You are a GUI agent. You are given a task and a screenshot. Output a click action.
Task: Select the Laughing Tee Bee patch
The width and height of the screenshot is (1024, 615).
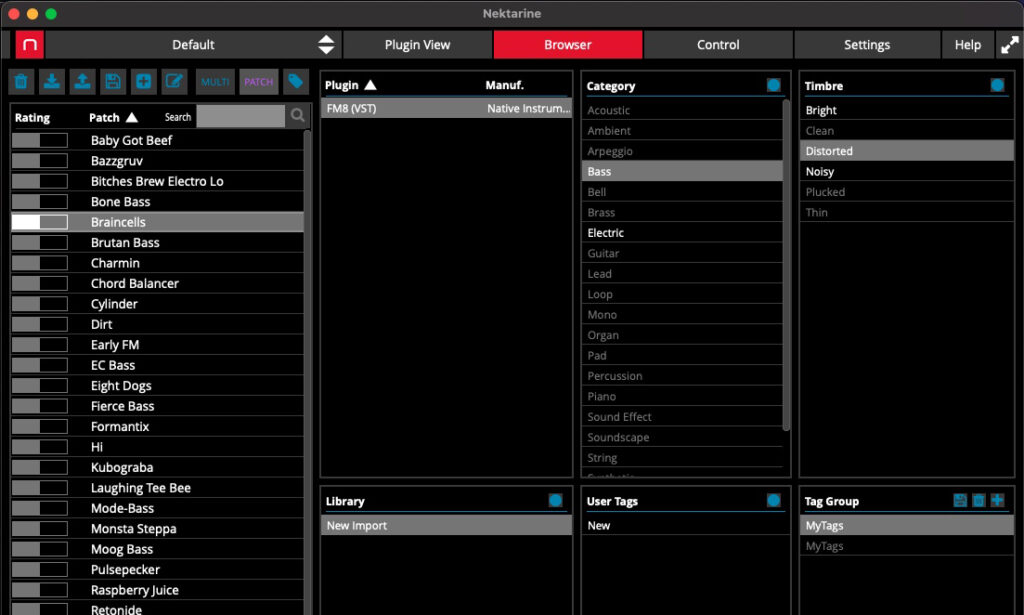click(157, 488)
